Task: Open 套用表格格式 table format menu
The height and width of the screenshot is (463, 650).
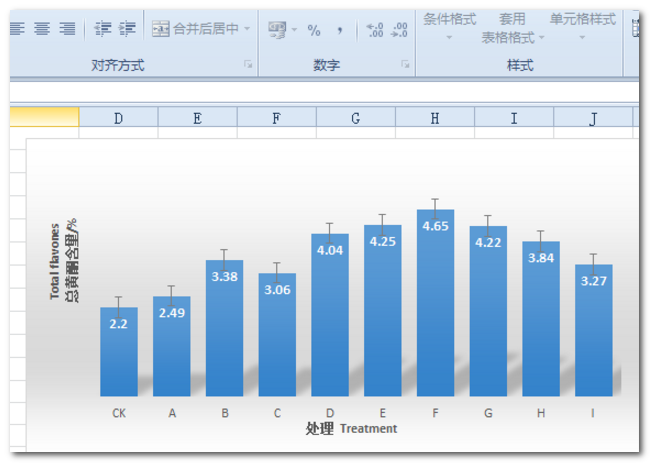Action: pos(512,27)
